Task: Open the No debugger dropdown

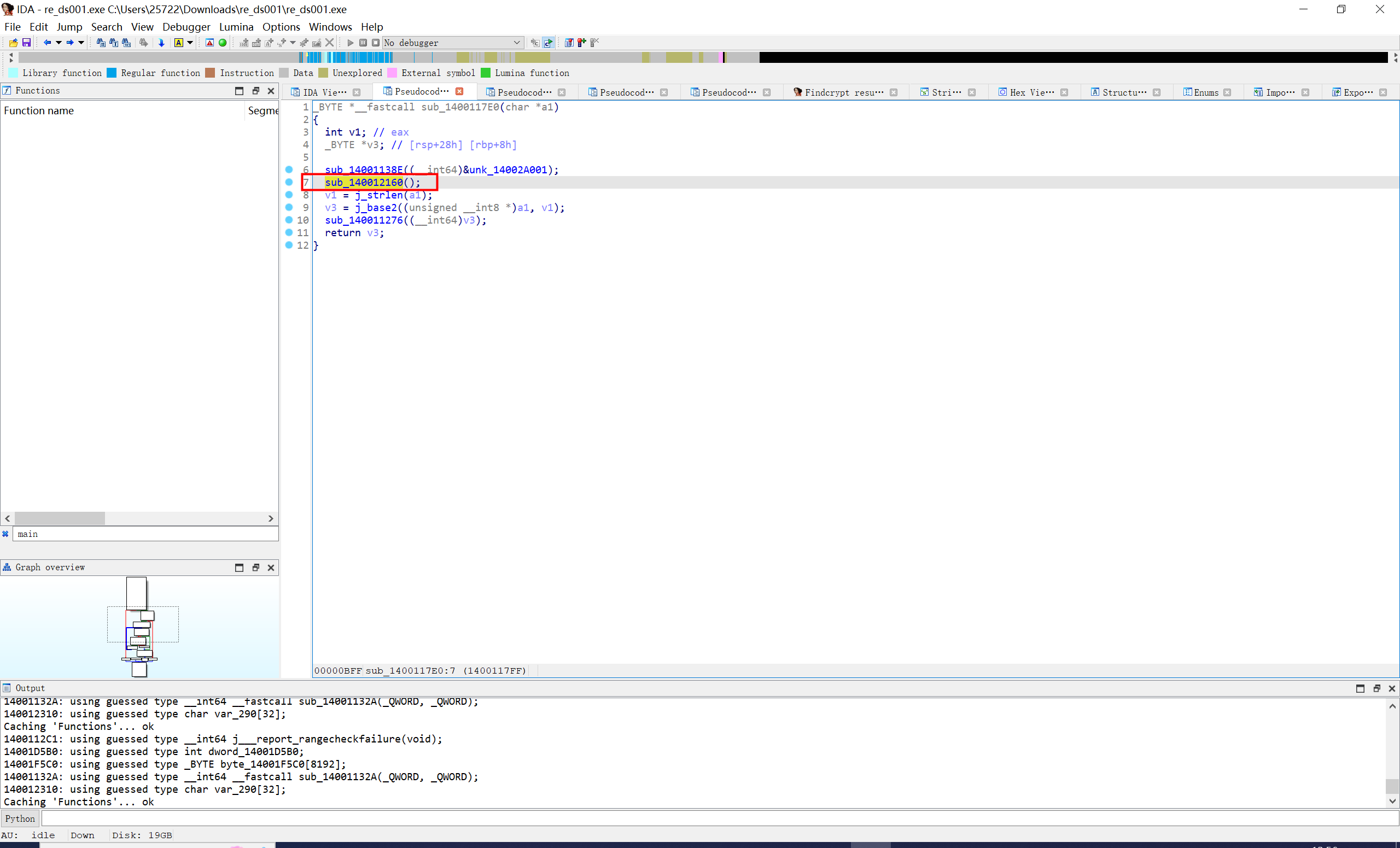Action: click(x=452, y=43)
